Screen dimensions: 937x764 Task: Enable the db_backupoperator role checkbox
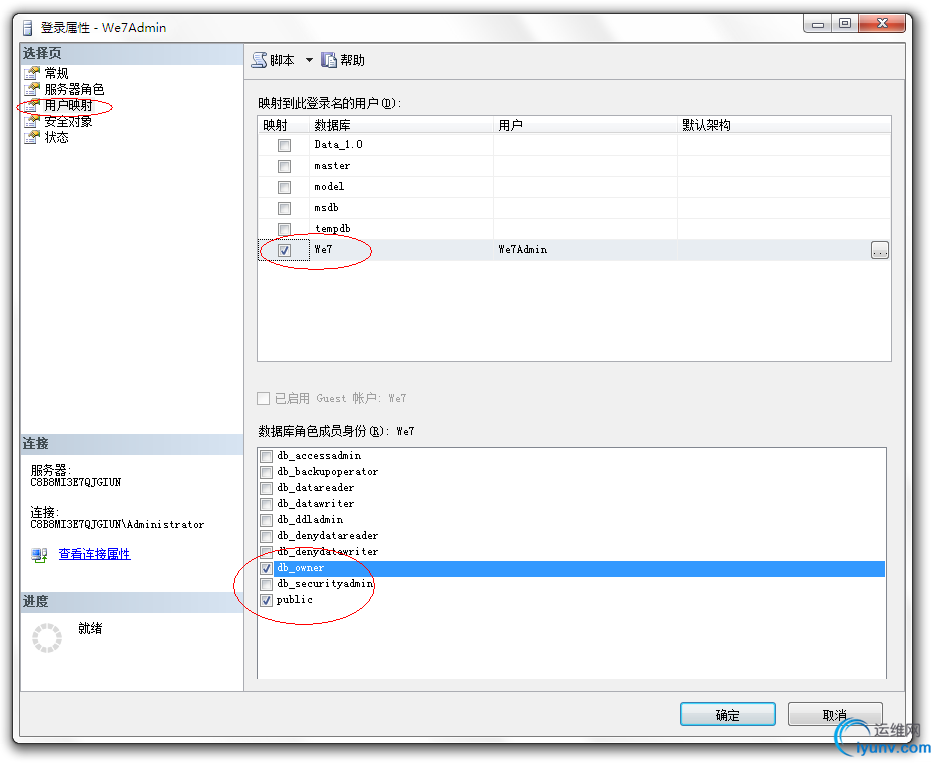pyautogui.click(x=267, y=472)
